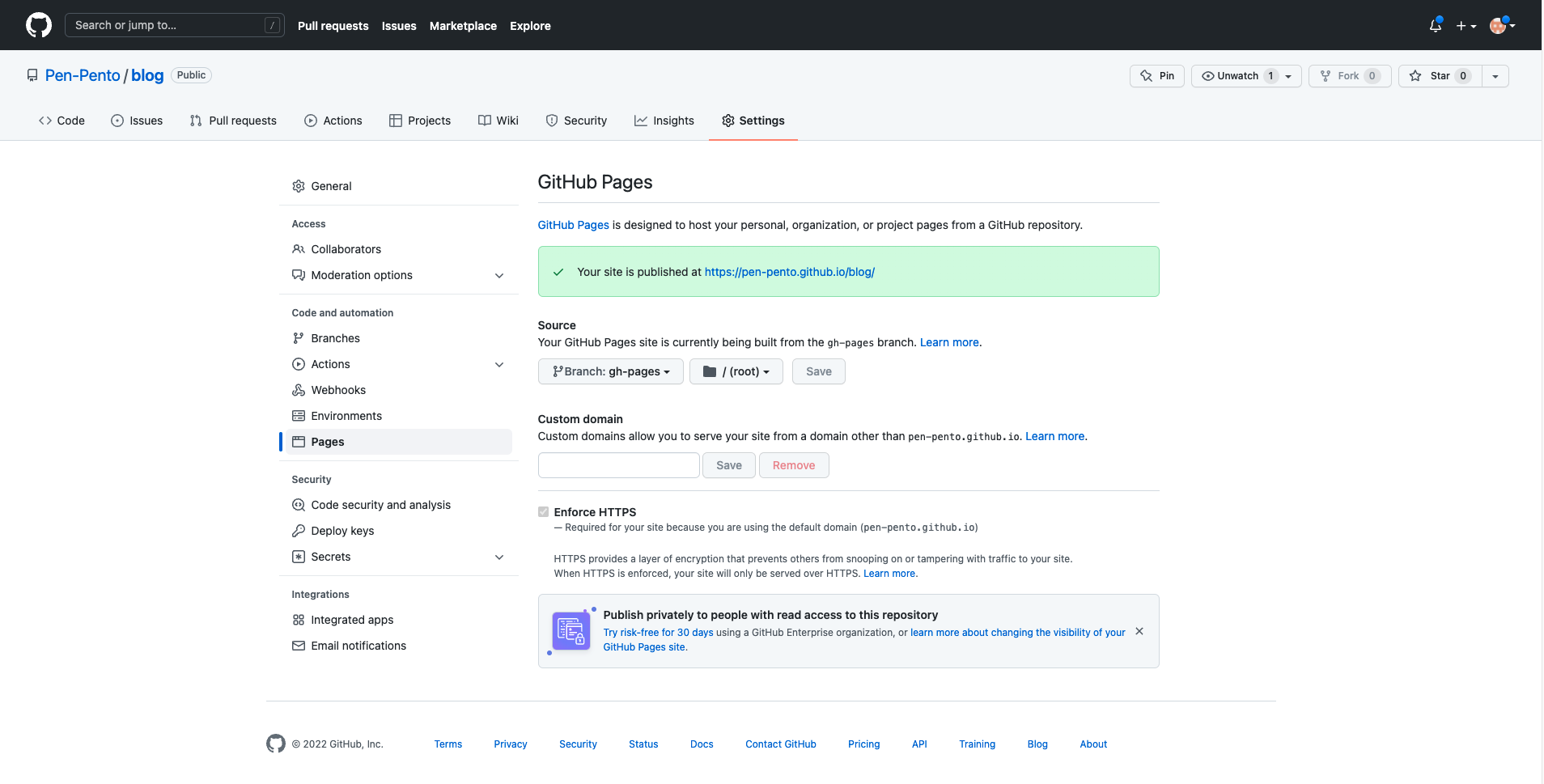Switch to the repository Pull requests tab

coord(233,121)
